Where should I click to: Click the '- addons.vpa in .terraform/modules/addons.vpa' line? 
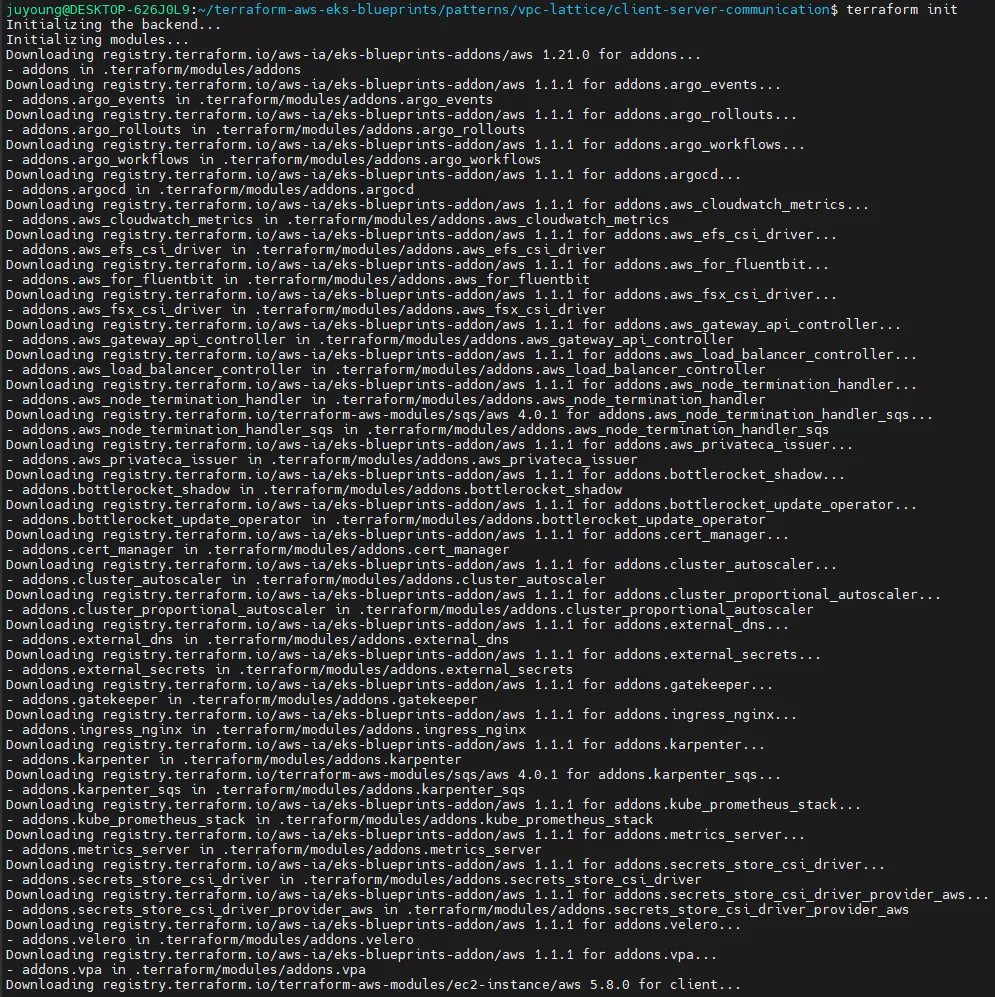(186, 970)
